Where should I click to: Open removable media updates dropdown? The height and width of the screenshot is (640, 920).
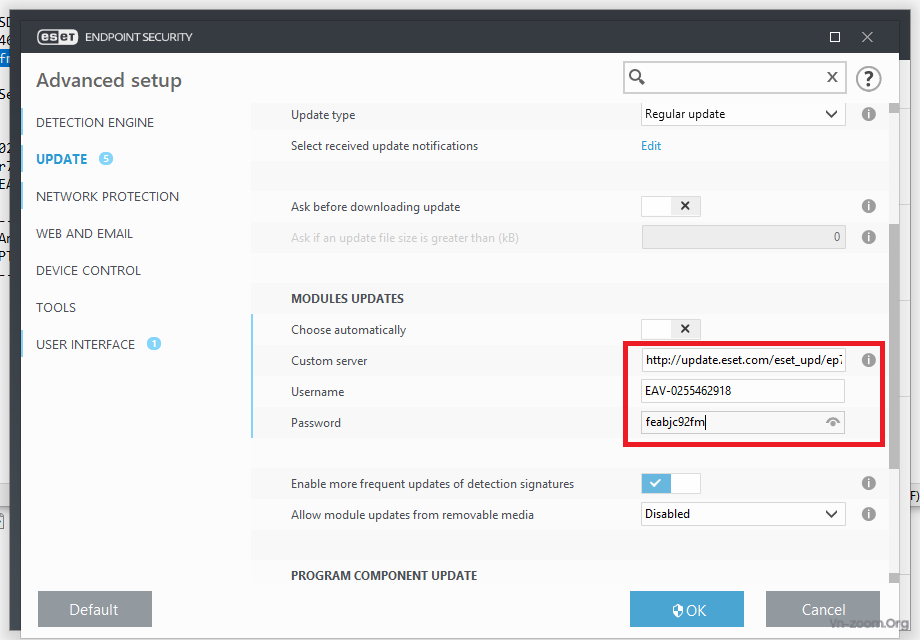(x=743, y=514)
